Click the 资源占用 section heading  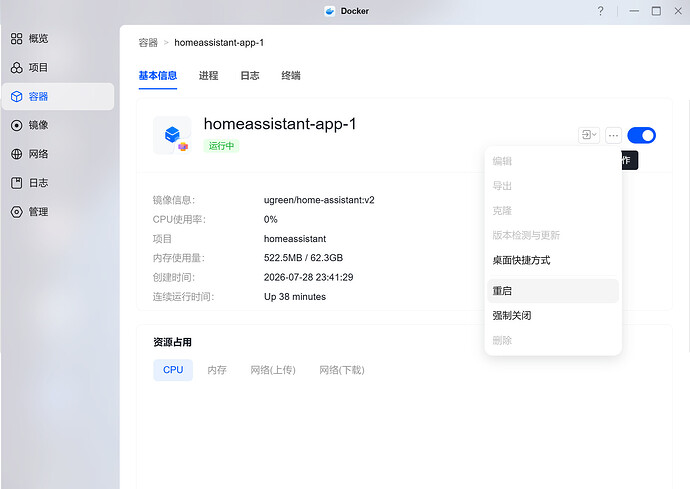click(x=172, y=342)
